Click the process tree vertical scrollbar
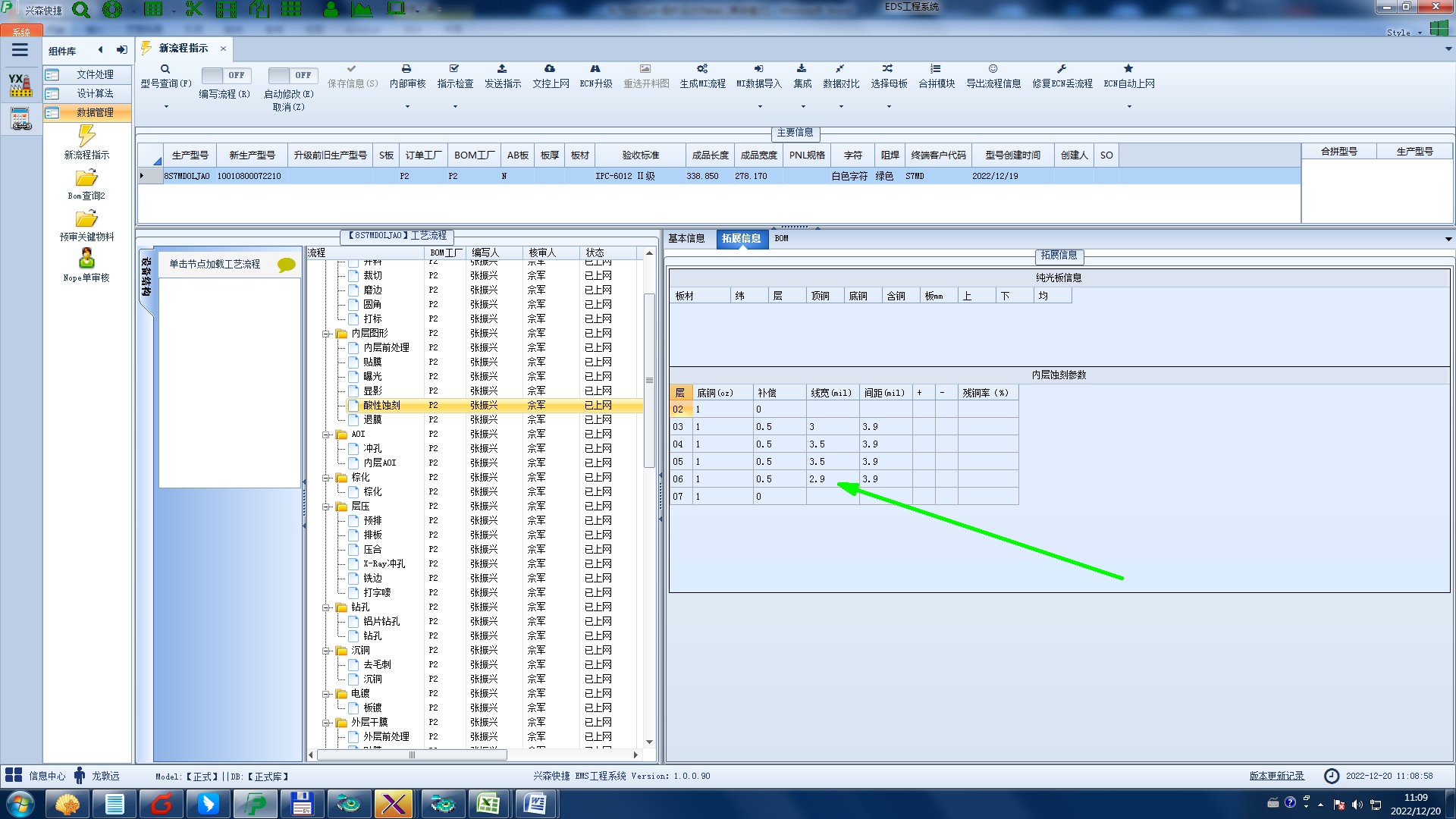Viewport: 1456px width, 819px height. 649,379
